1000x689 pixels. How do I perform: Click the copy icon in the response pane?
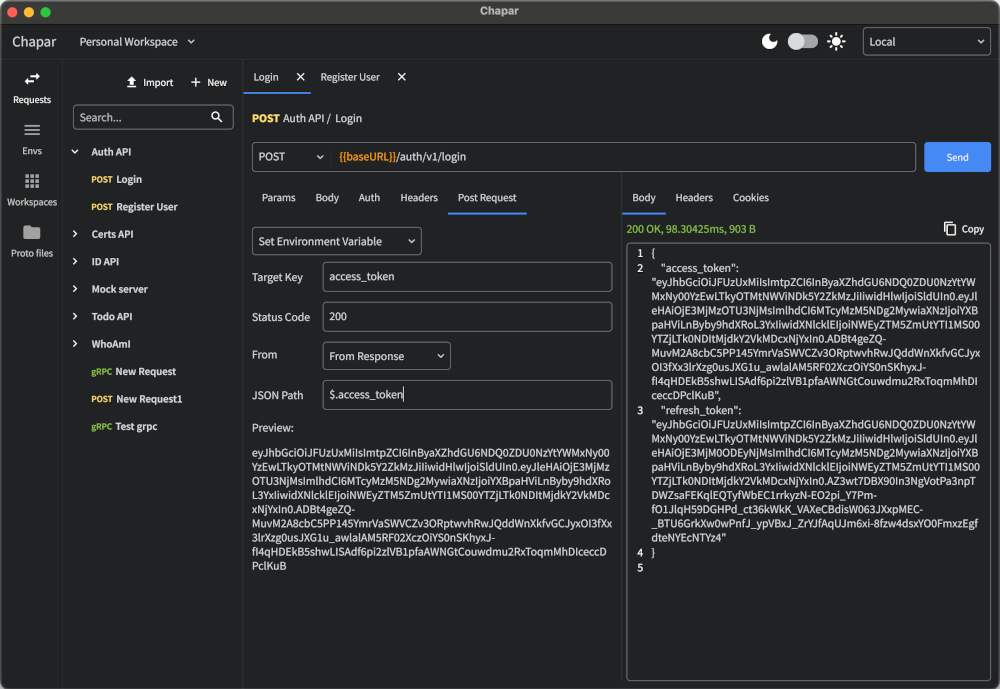click(950, 228)
